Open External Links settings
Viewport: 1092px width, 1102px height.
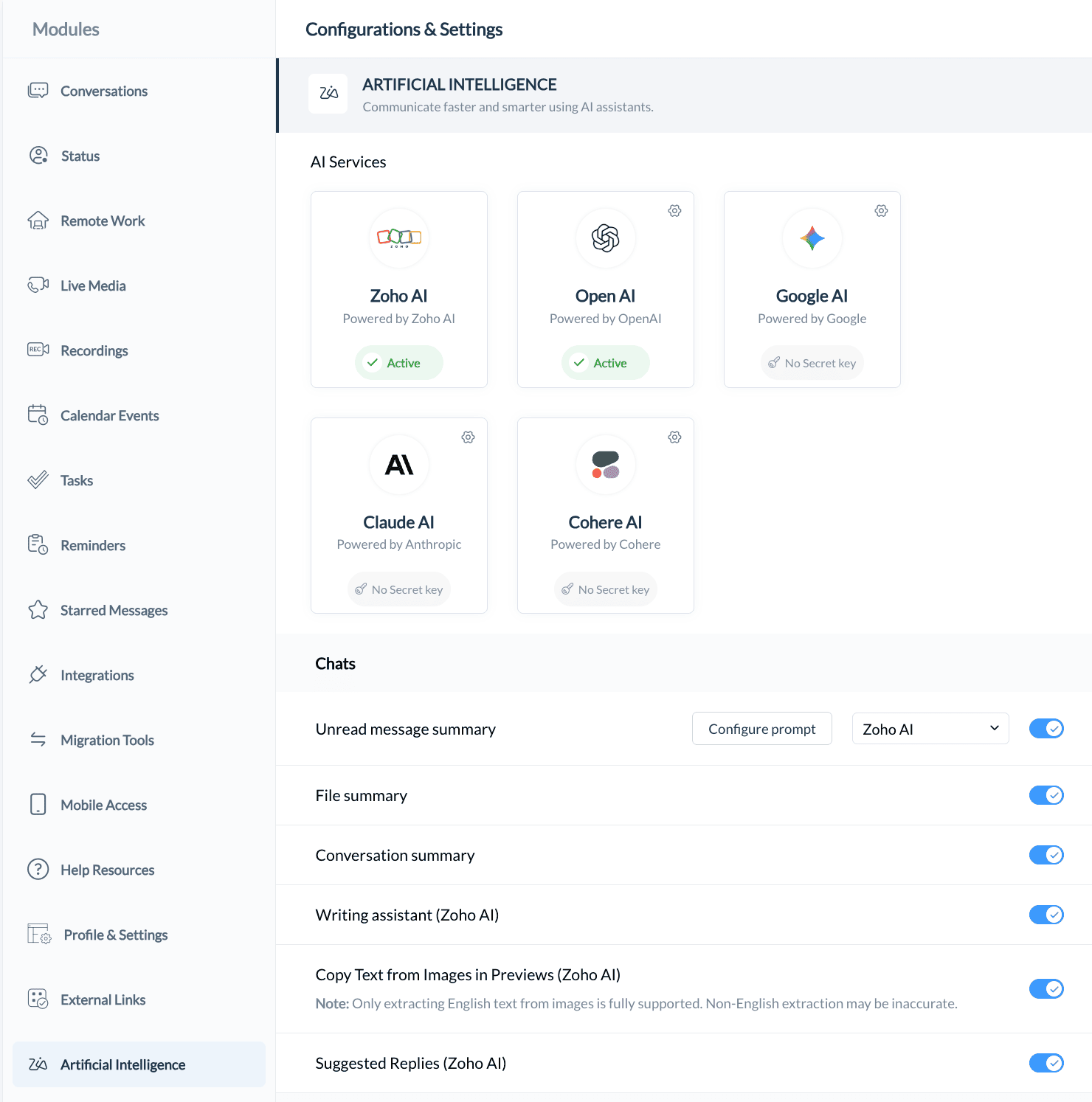click(139, 999)
